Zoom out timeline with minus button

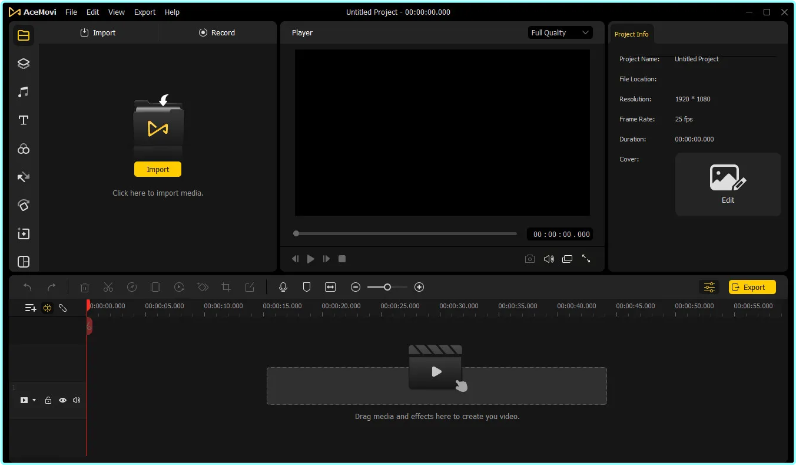pos(355,287)
